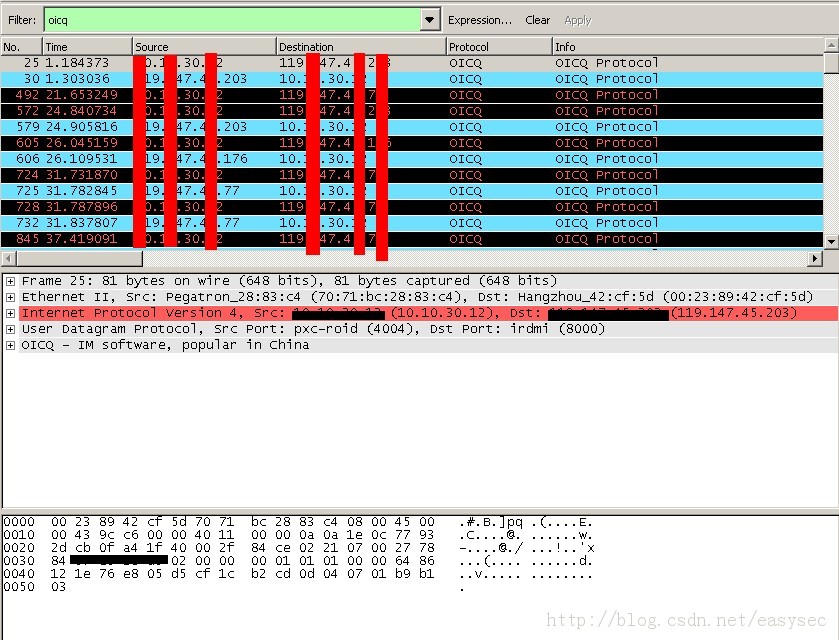Select packet 845 at time 37.419091
Viewport: 839px width, 640px height.
click(x=412, y=239)
